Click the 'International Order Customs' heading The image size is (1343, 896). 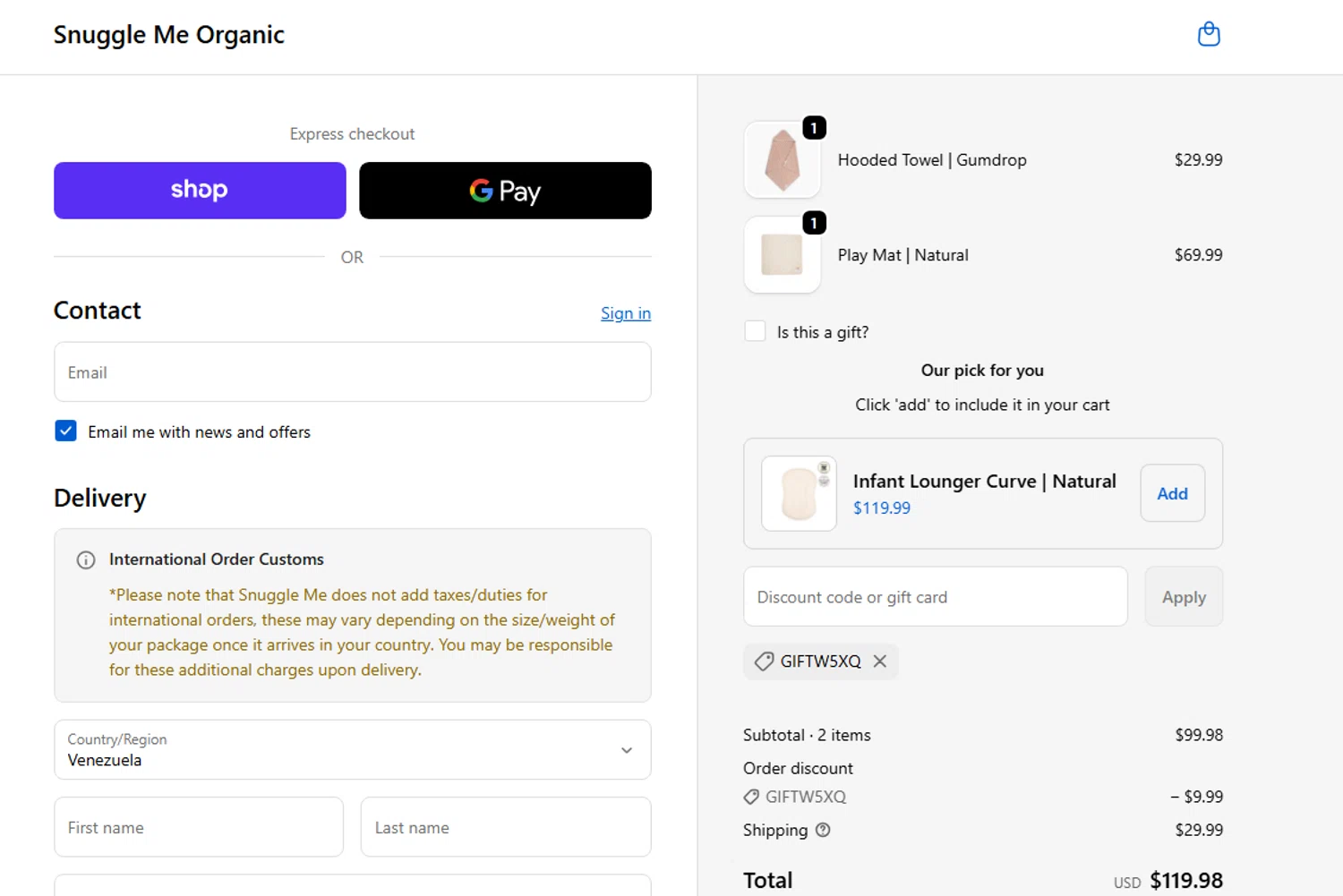pos(217,559)
